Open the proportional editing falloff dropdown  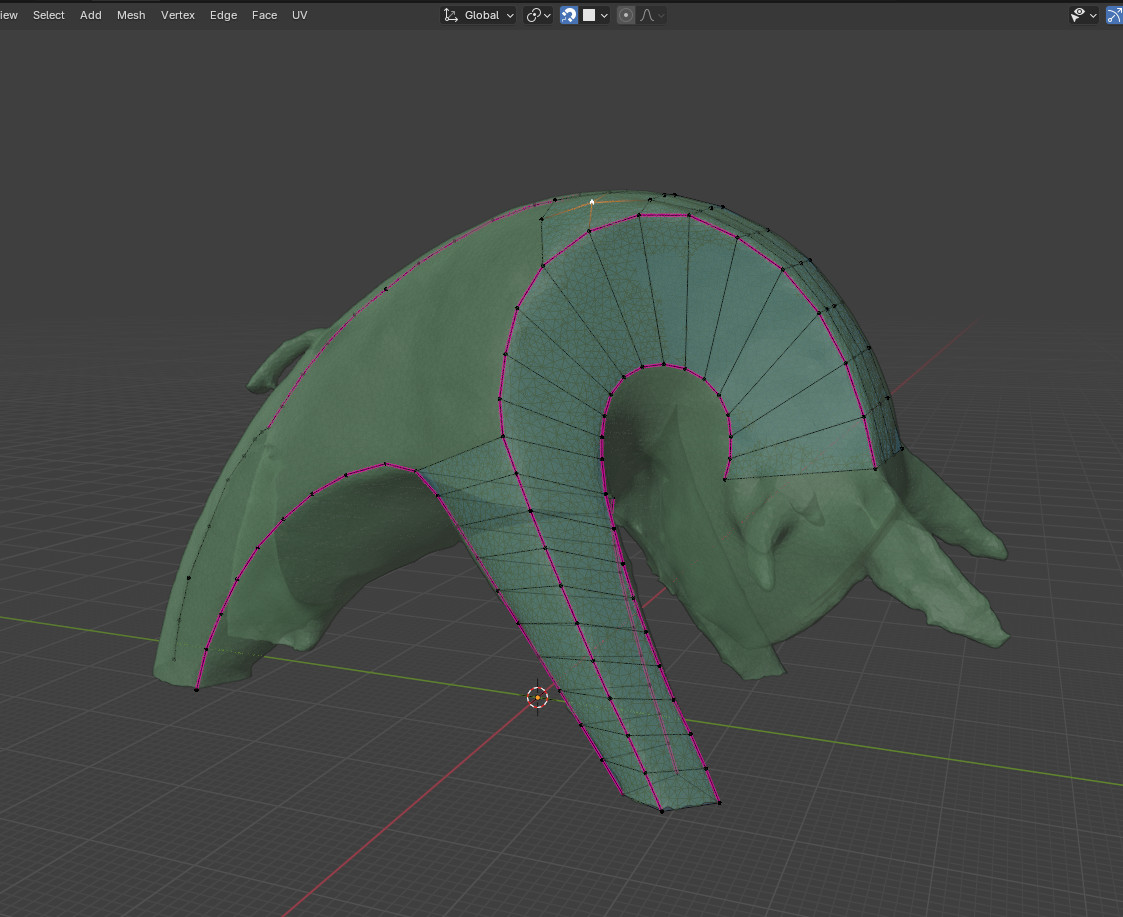652,15
